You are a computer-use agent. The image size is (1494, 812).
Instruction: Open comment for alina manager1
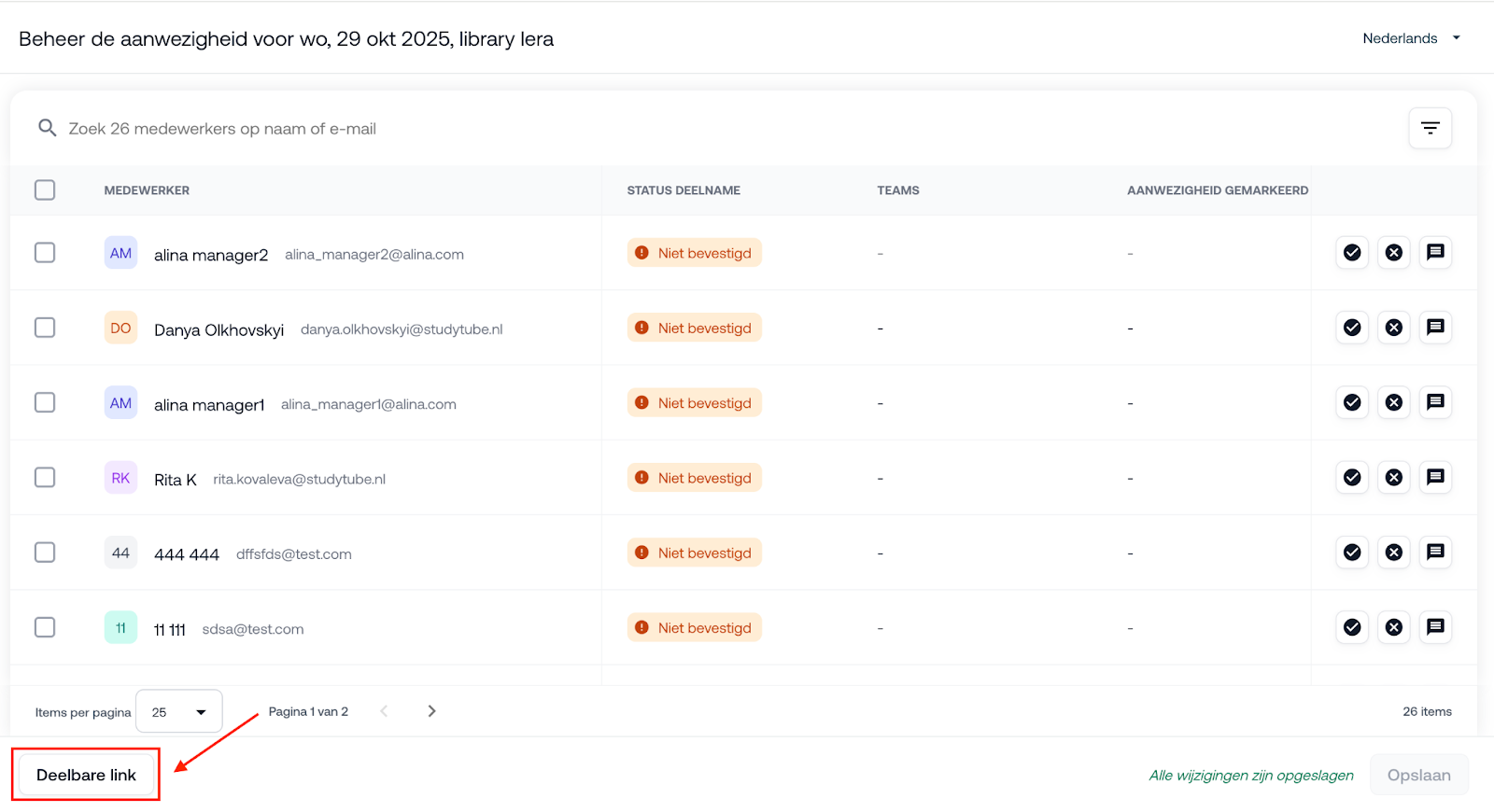(1435, 402)
